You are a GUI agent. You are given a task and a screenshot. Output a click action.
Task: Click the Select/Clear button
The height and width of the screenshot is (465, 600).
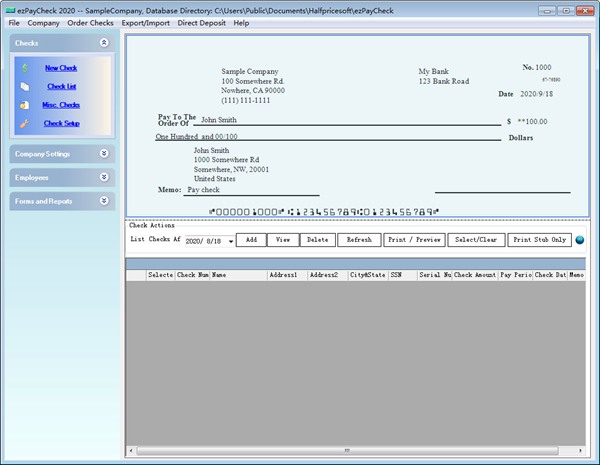(475, 240)
